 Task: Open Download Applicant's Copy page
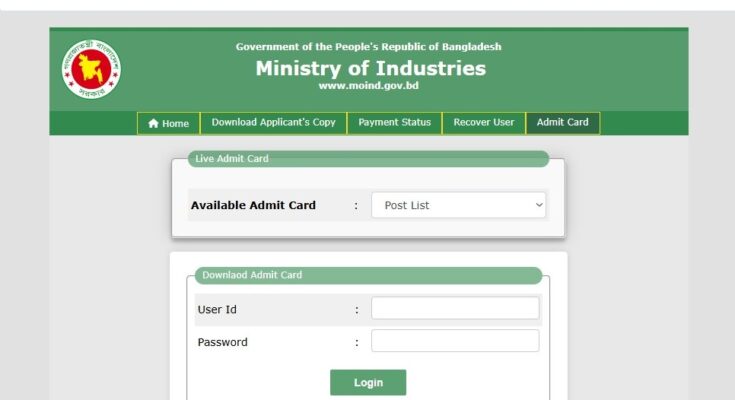(x=273, y=123)
